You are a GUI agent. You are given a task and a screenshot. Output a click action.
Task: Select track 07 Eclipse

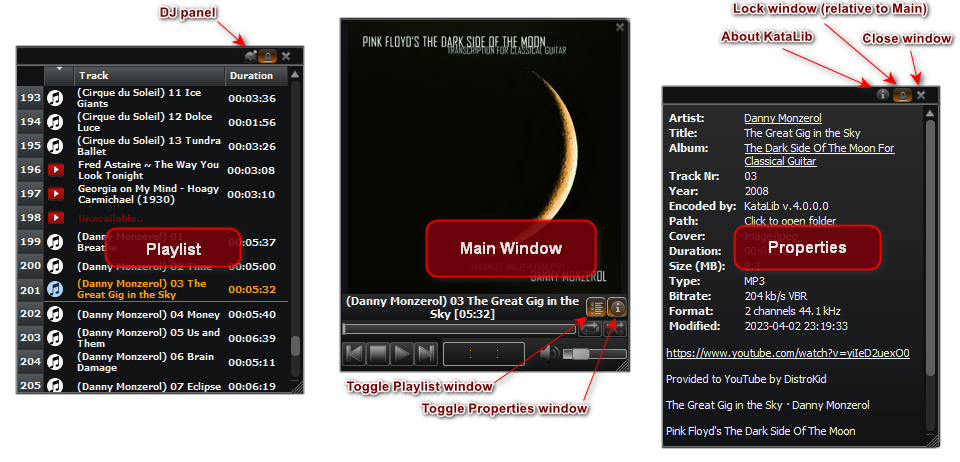coord(148,386)
